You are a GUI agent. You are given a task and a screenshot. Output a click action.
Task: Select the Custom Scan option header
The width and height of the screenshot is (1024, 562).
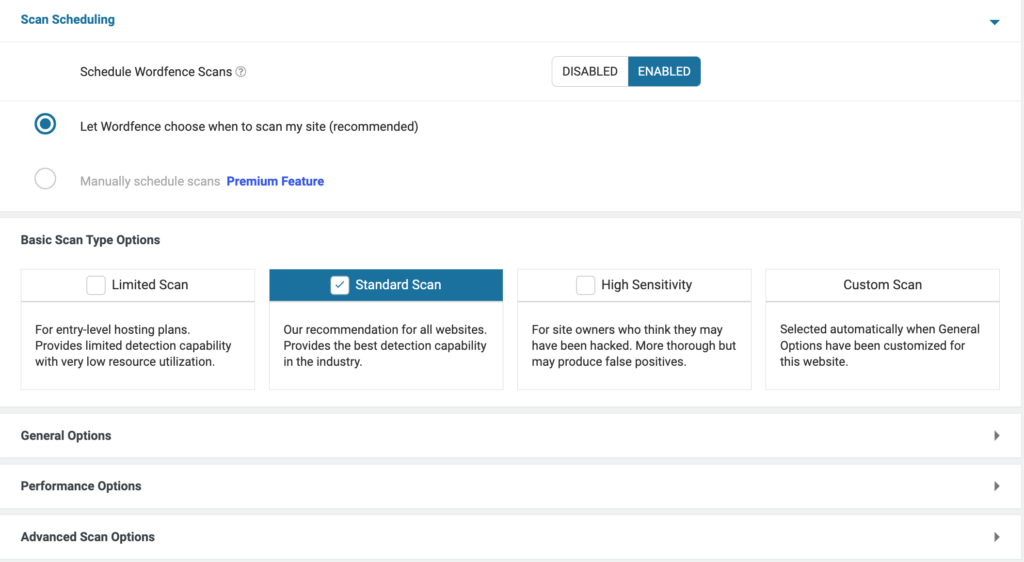(882, 285)
